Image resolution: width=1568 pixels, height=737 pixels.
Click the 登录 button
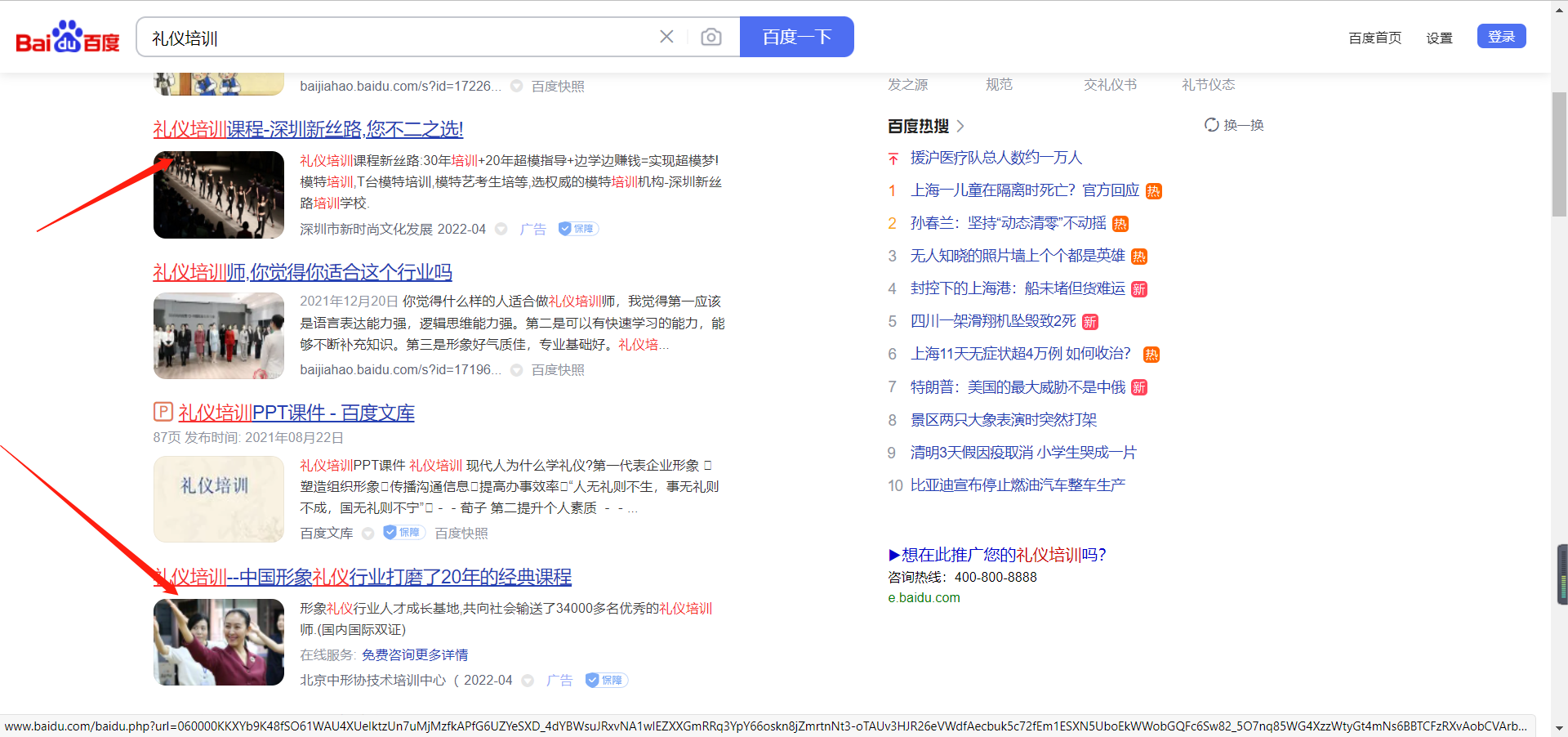click(x=1502, y=36)
